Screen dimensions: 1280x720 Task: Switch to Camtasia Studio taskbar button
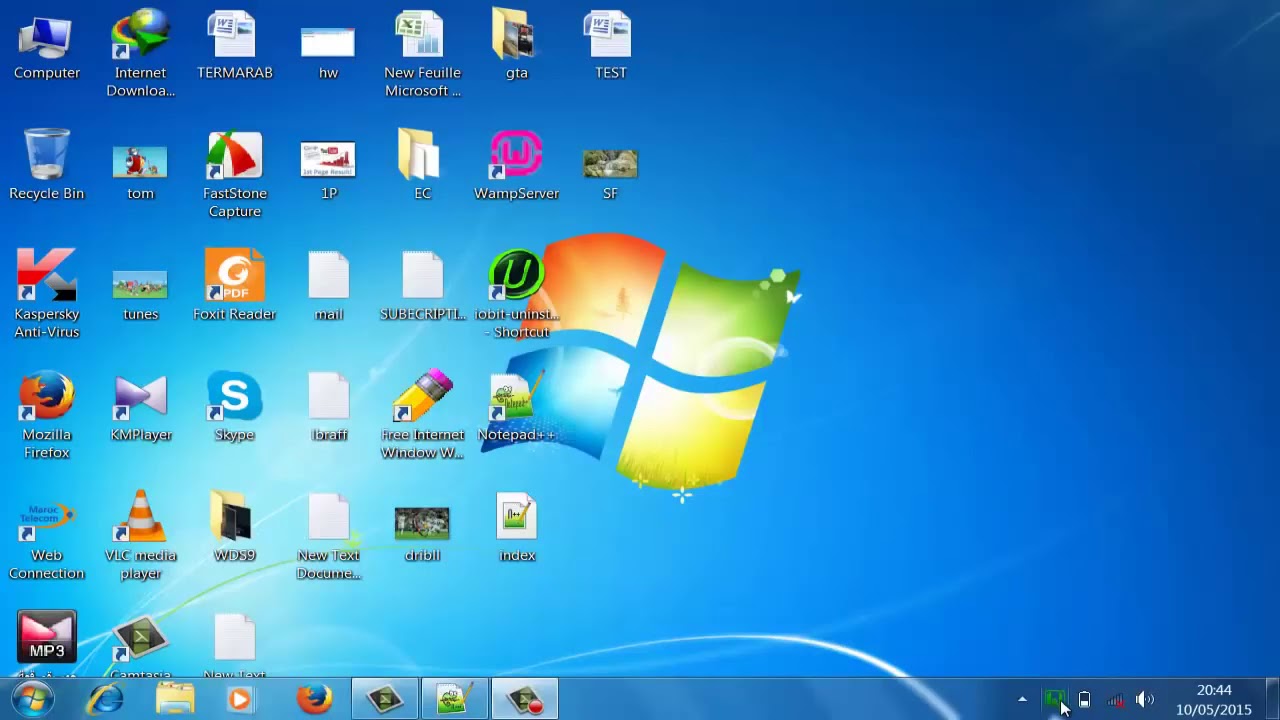click(385, 699)
